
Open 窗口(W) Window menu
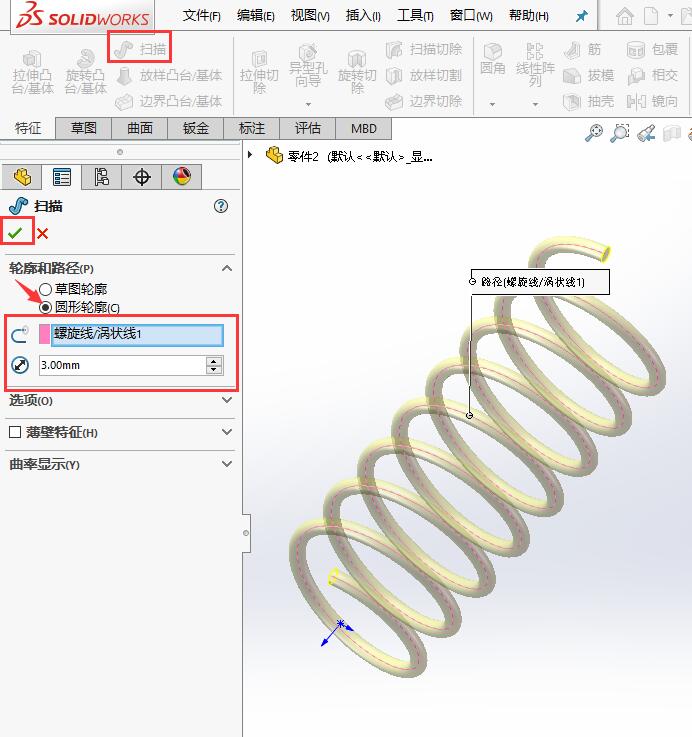[471, 16]
